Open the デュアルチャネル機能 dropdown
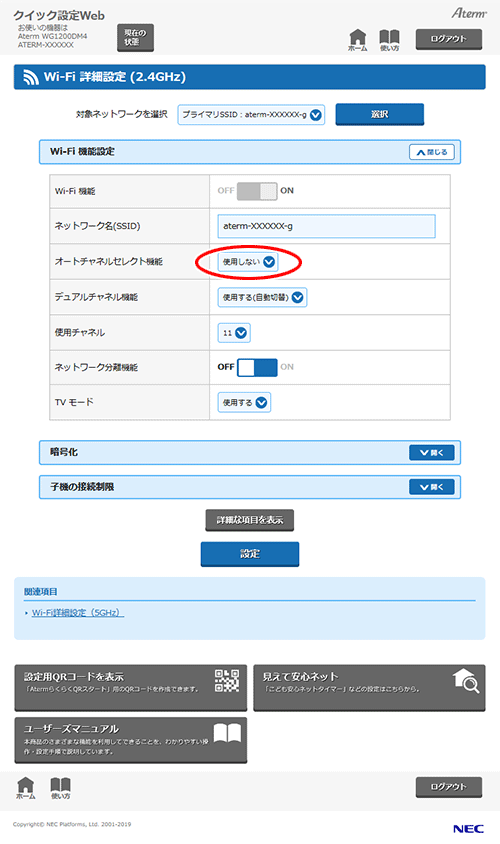Image resolution: width=500 pixels, height=844 pixels. [x=262, y=297]
